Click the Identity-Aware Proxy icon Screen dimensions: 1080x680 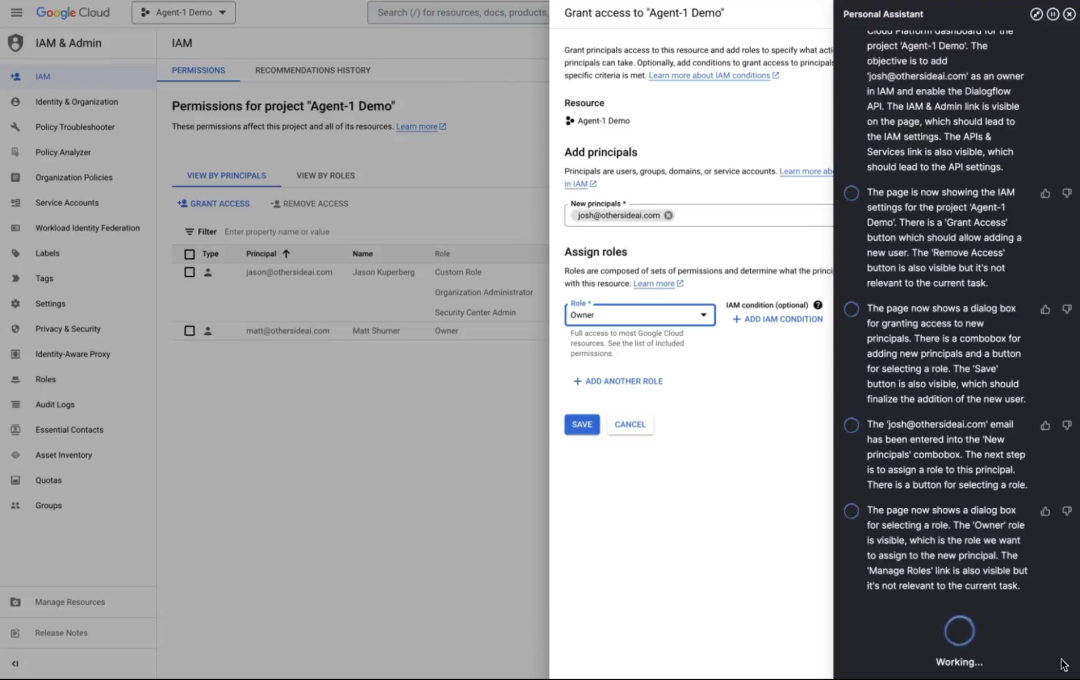(15, 354)
